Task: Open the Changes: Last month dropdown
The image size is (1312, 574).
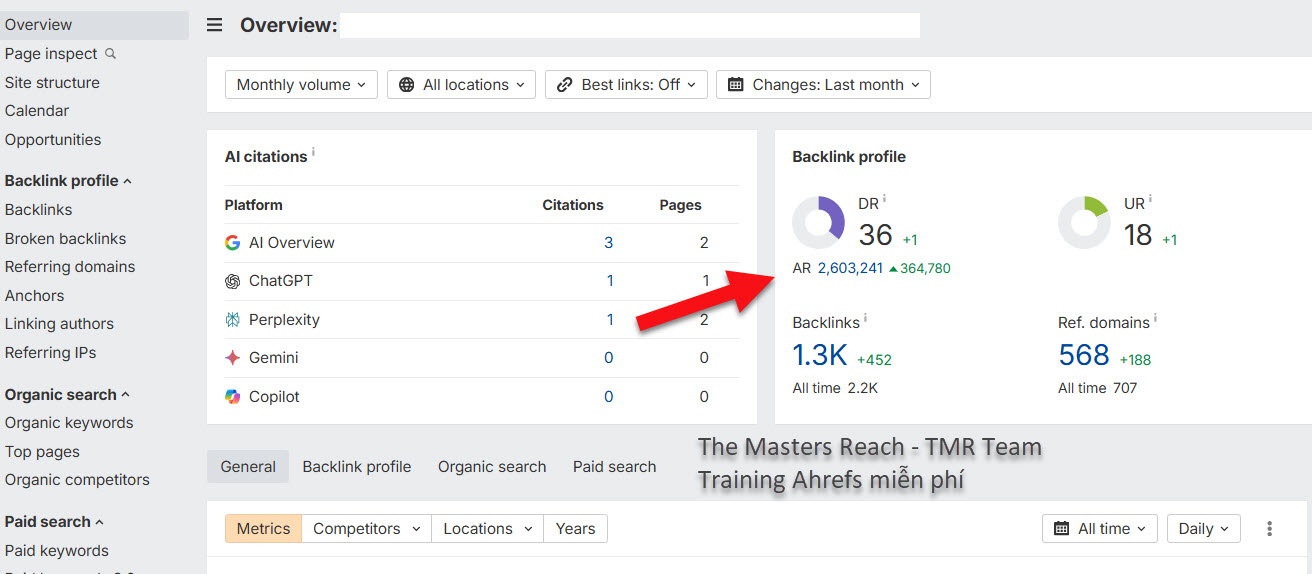Action: click(824, 85)
